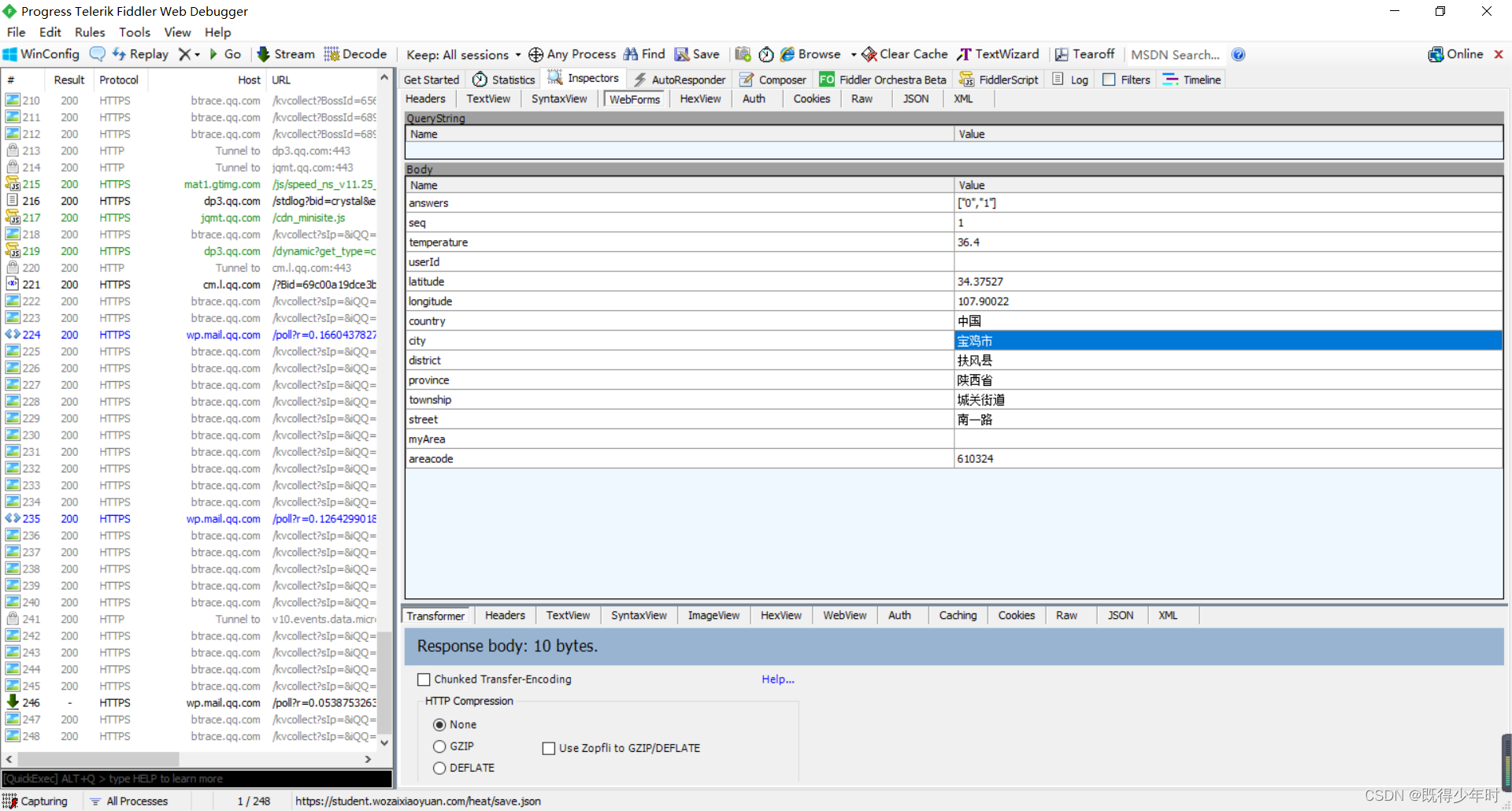Open the Composer tab

click(x=773, y=80)
